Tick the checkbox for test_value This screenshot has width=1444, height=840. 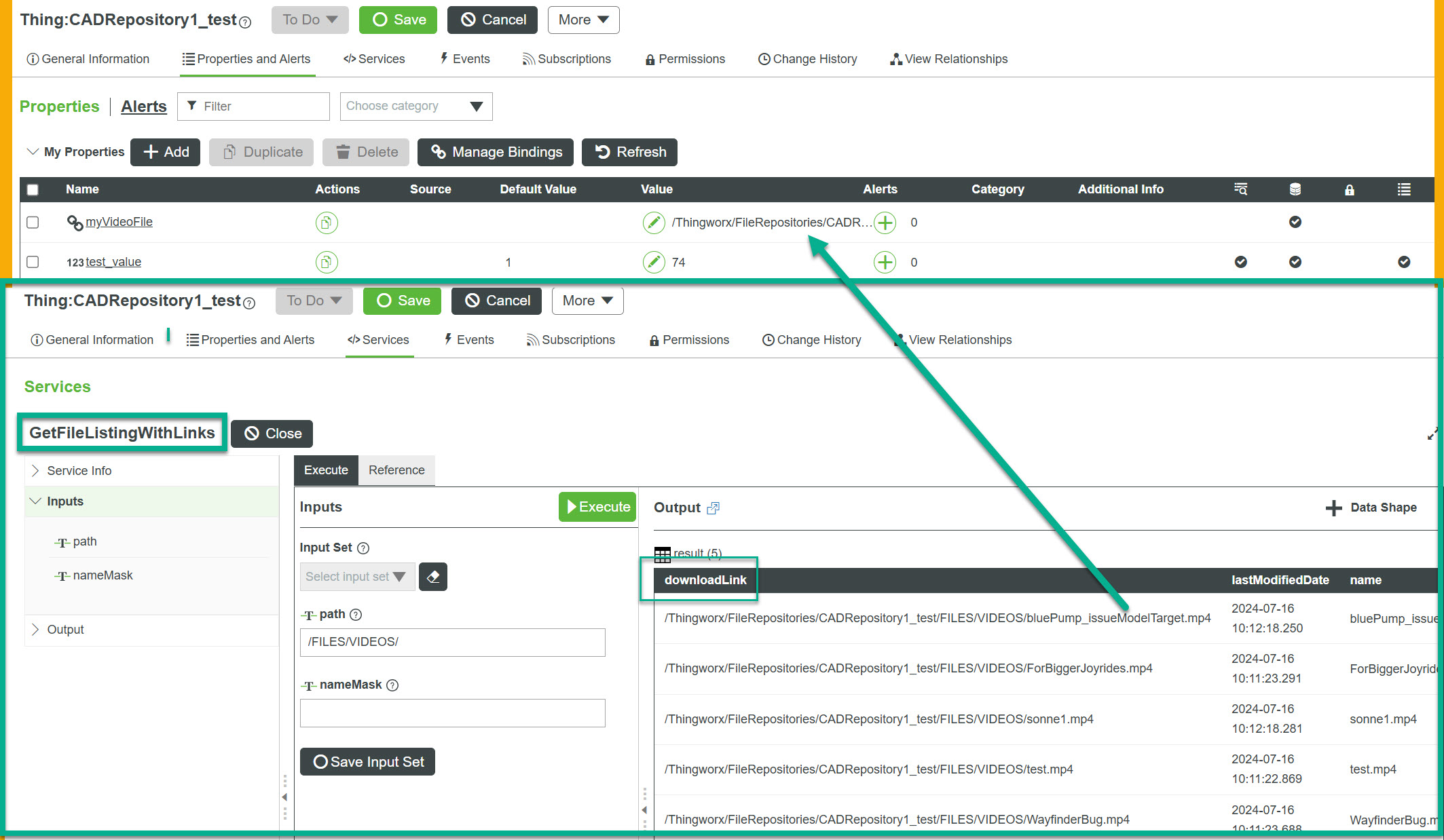tap(33, 262)
